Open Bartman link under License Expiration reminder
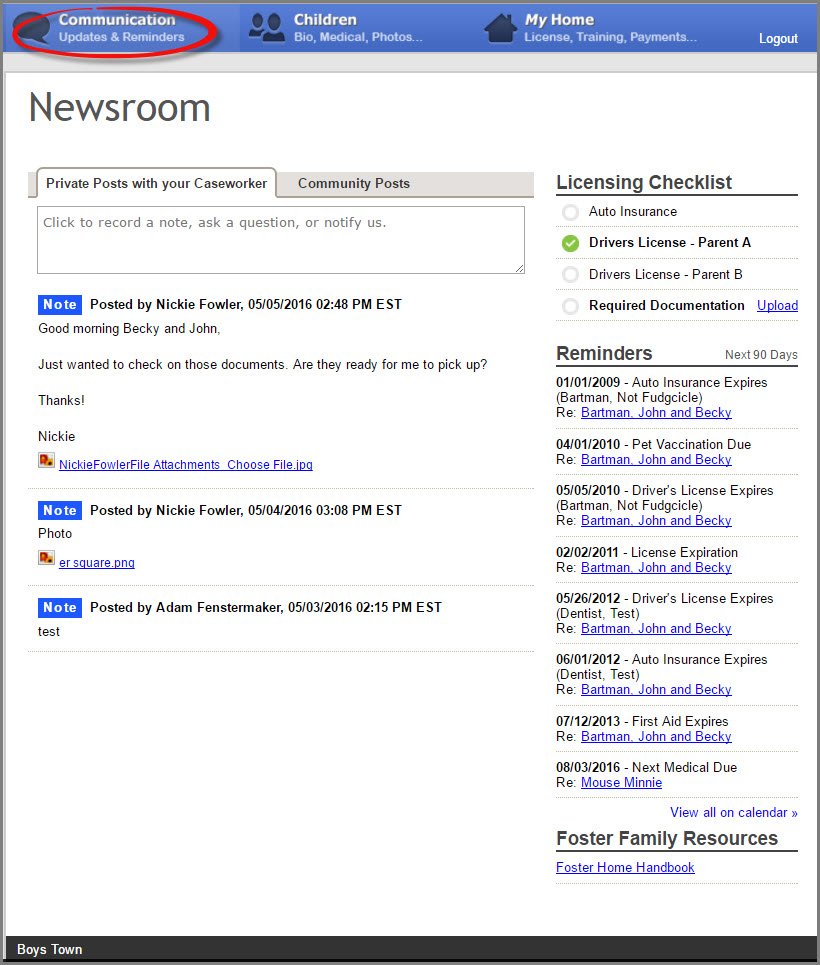820x965 pixels. click(x=656, y=567)
